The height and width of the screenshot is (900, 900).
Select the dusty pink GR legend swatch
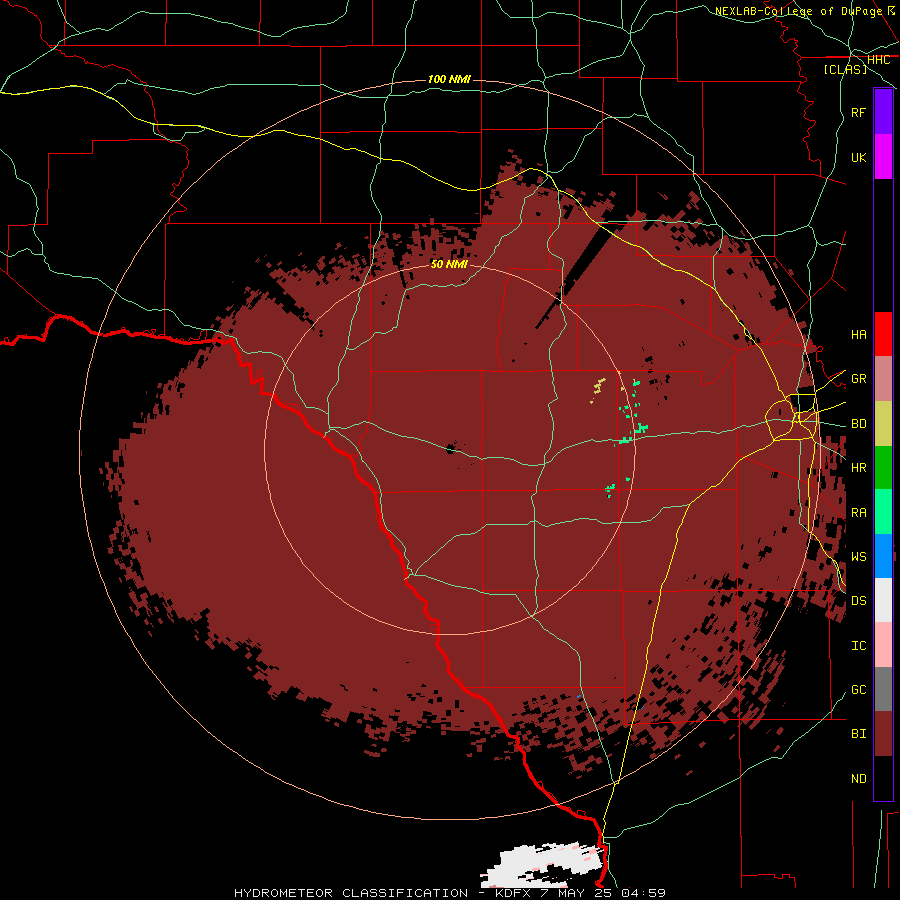click(883, 378)
